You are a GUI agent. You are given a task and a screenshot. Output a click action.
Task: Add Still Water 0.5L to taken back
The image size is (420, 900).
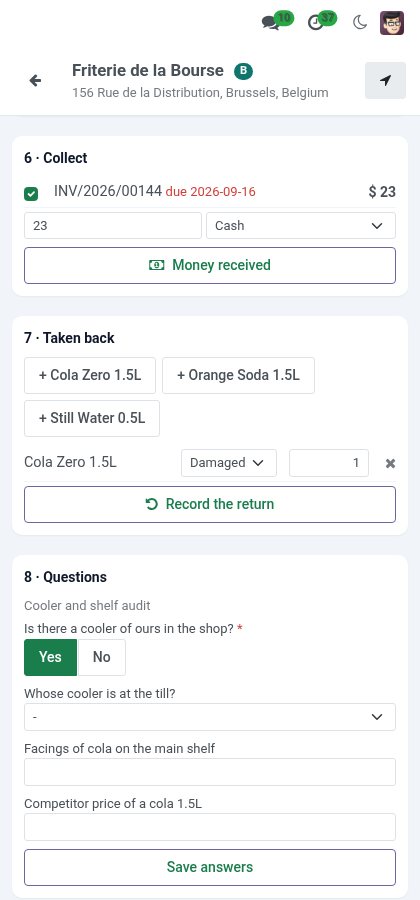92,418
